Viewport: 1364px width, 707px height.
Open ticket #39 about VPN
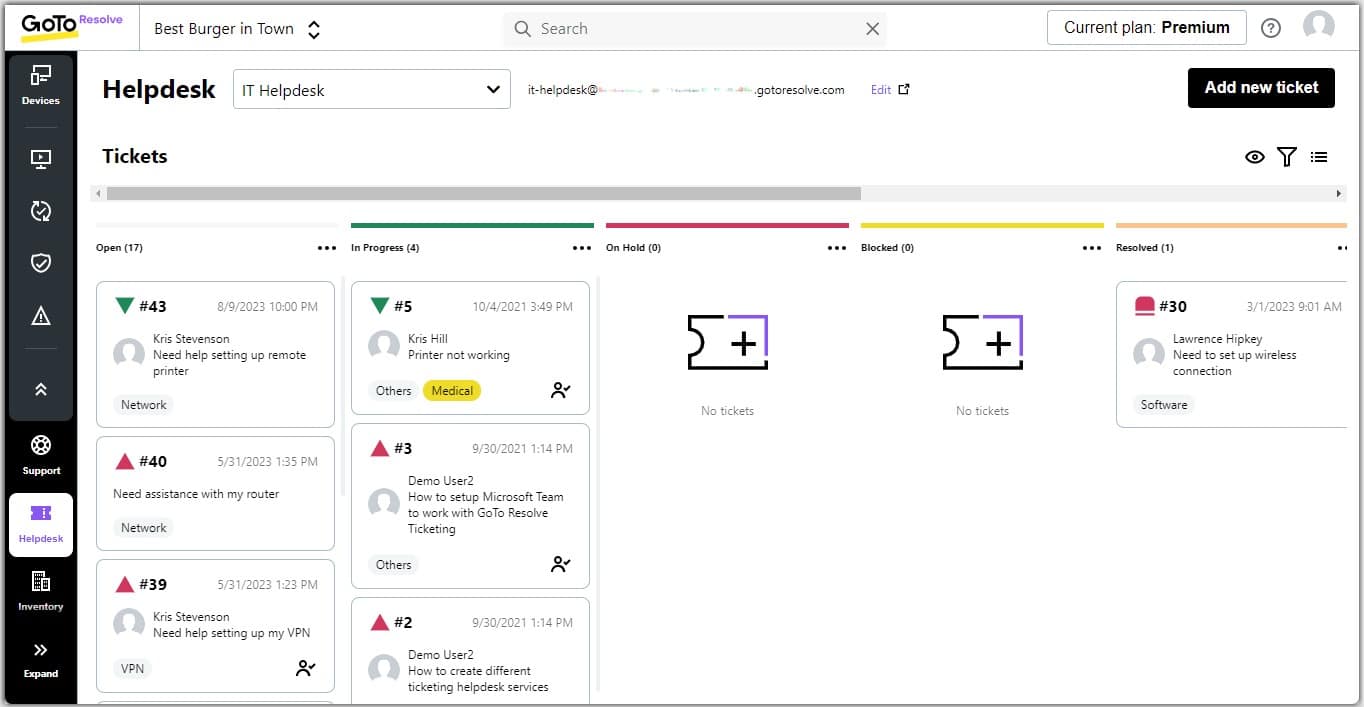pos(215,626)
